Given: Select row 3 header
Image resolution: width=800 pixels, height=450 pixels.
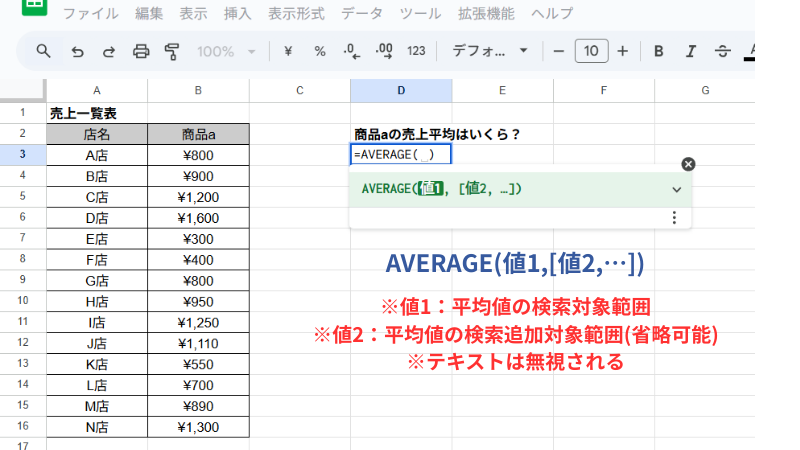Looking at the screenshot, I should (23, 155).
